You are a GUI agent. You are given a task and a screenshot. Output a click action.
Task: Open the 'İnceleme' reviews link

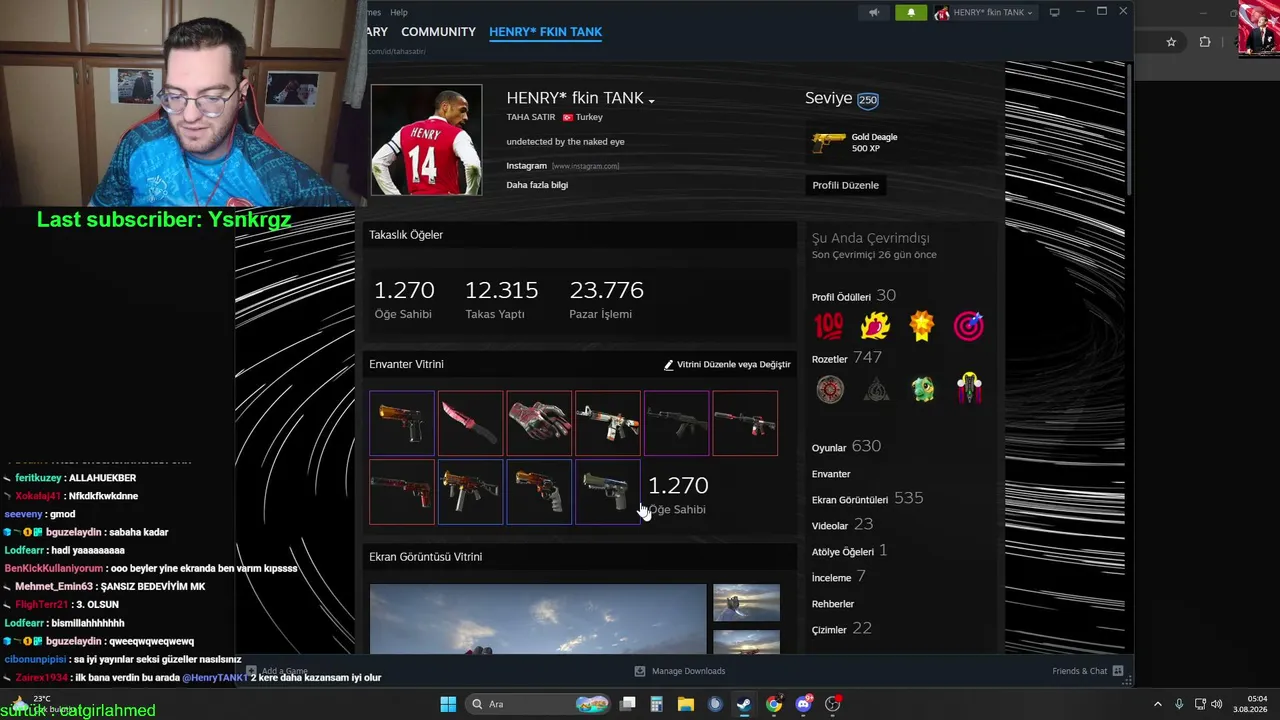click(x=832, y=578)
